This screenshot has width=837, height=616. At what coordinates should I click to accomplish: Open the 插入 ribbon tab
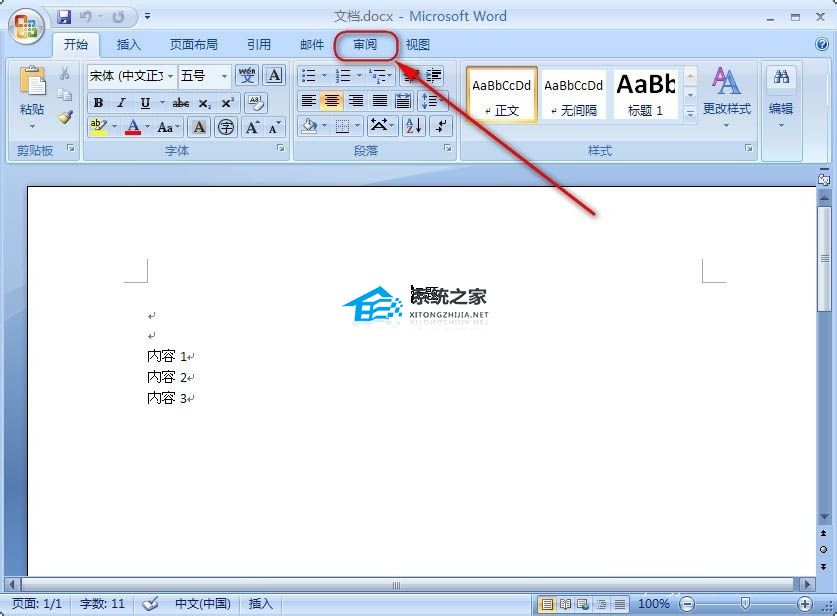[128, 44]
